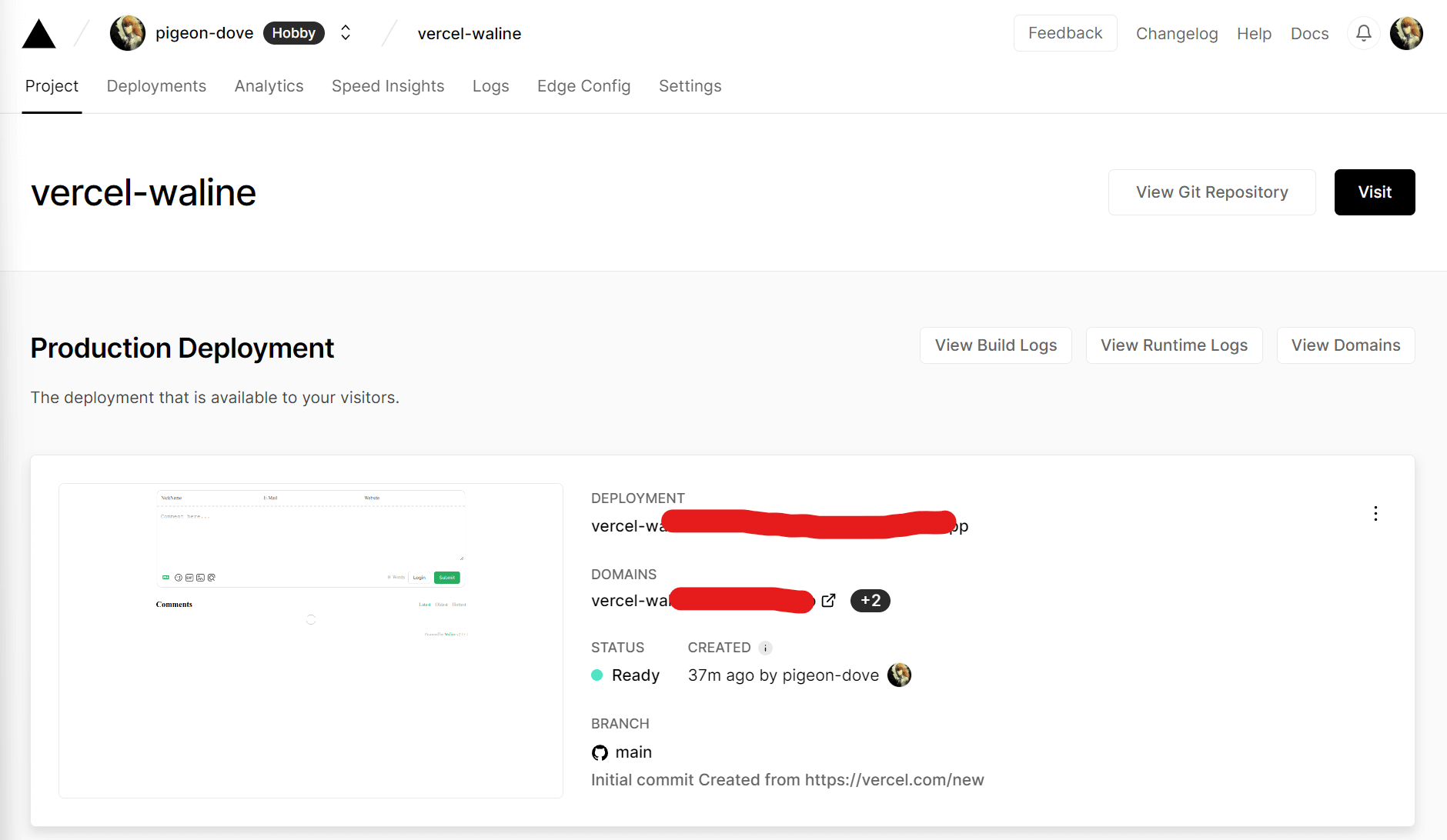Open the user profile avatar menu

click(x=1406, y=33)
